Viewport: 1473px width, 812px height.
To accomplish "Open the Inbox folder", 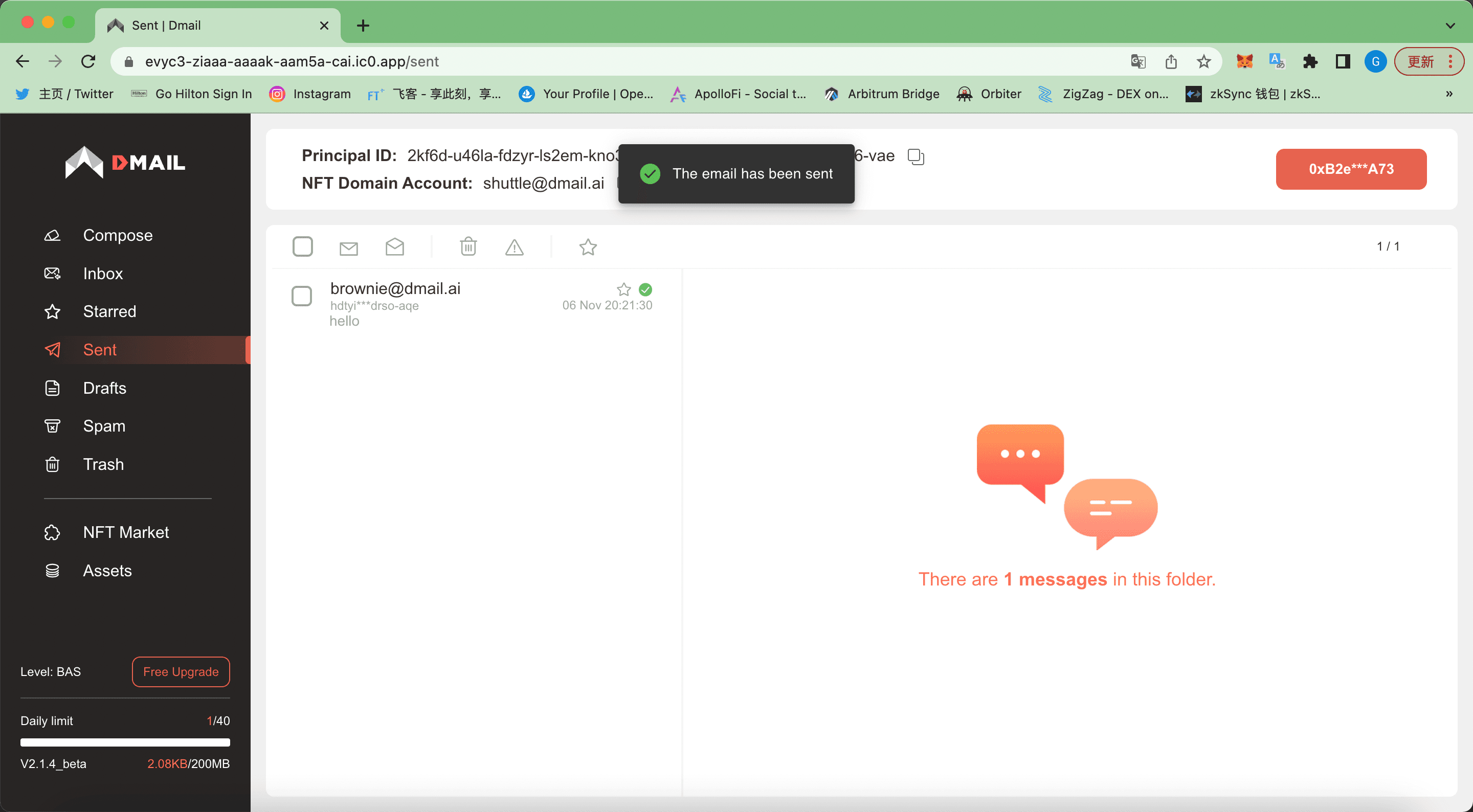I will [104, 273].
